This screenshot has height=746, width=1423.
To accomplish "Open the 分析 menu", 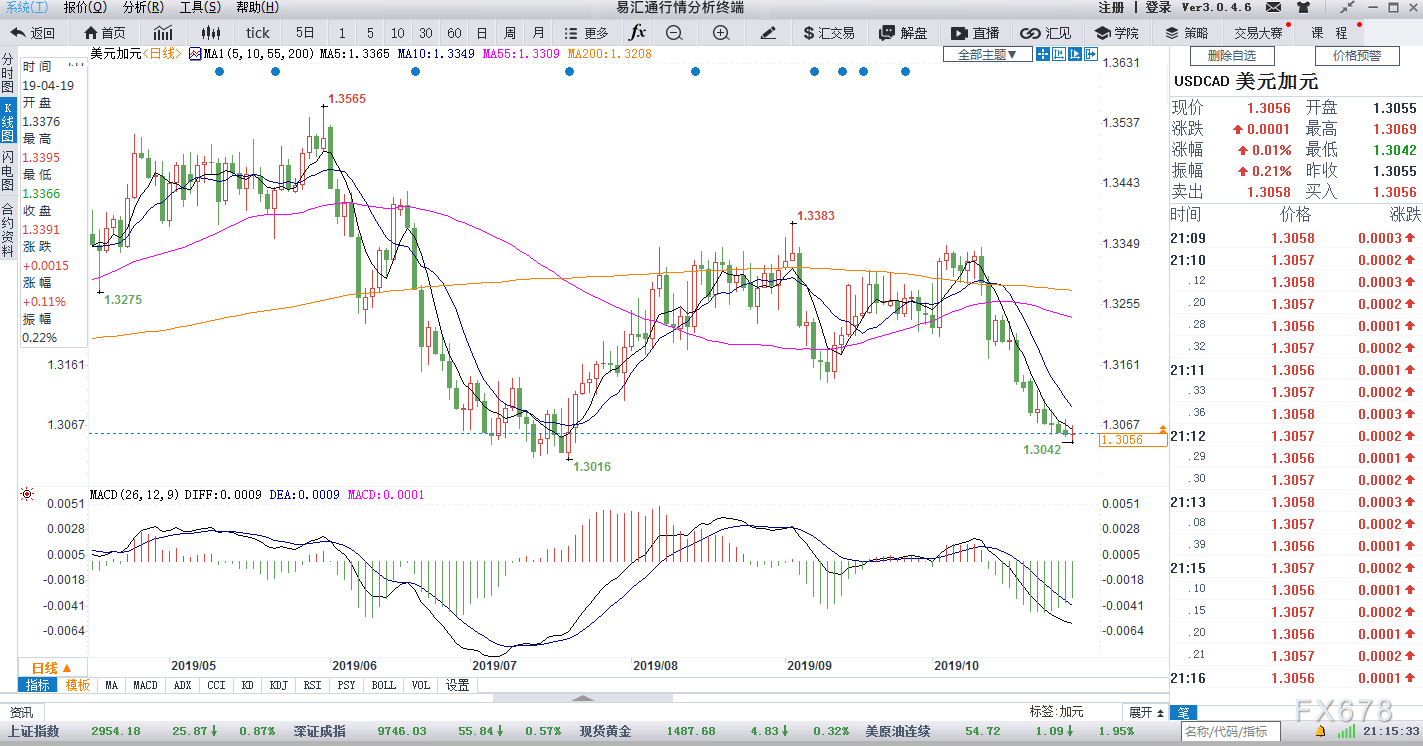I will click(142, 7).
